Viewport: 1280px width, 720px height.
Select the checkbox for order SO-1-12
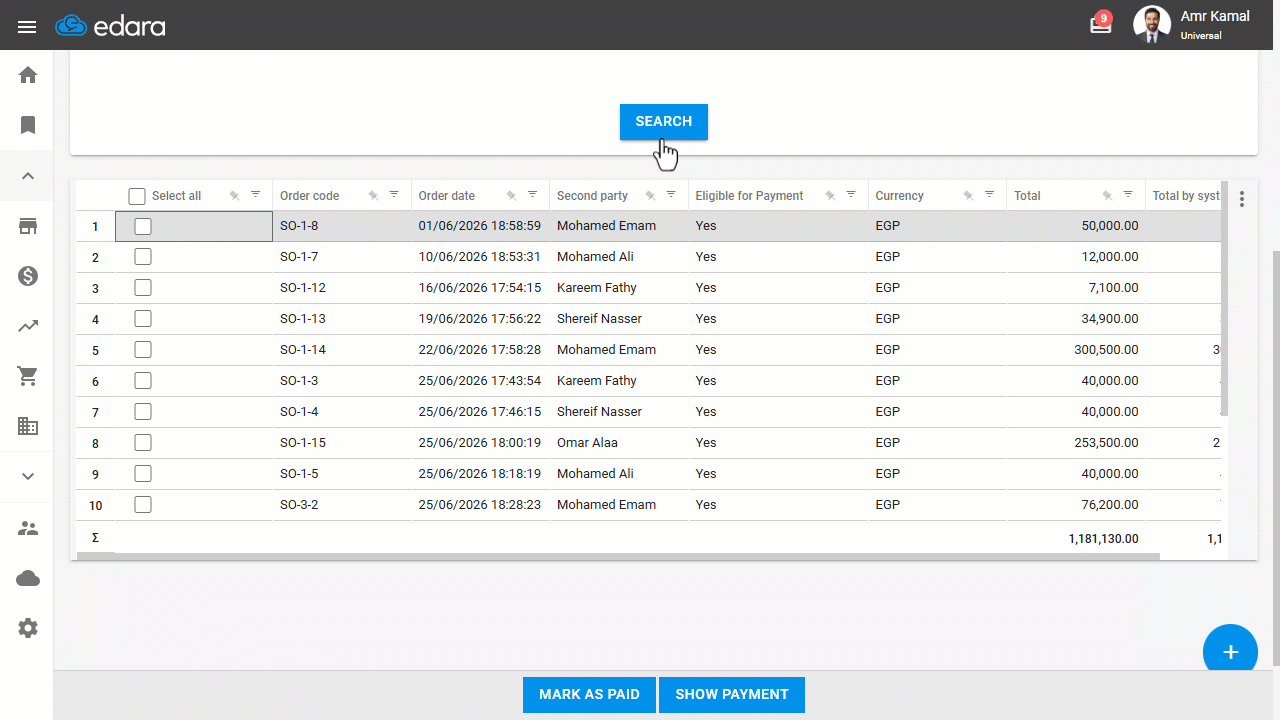click(143, 288)
